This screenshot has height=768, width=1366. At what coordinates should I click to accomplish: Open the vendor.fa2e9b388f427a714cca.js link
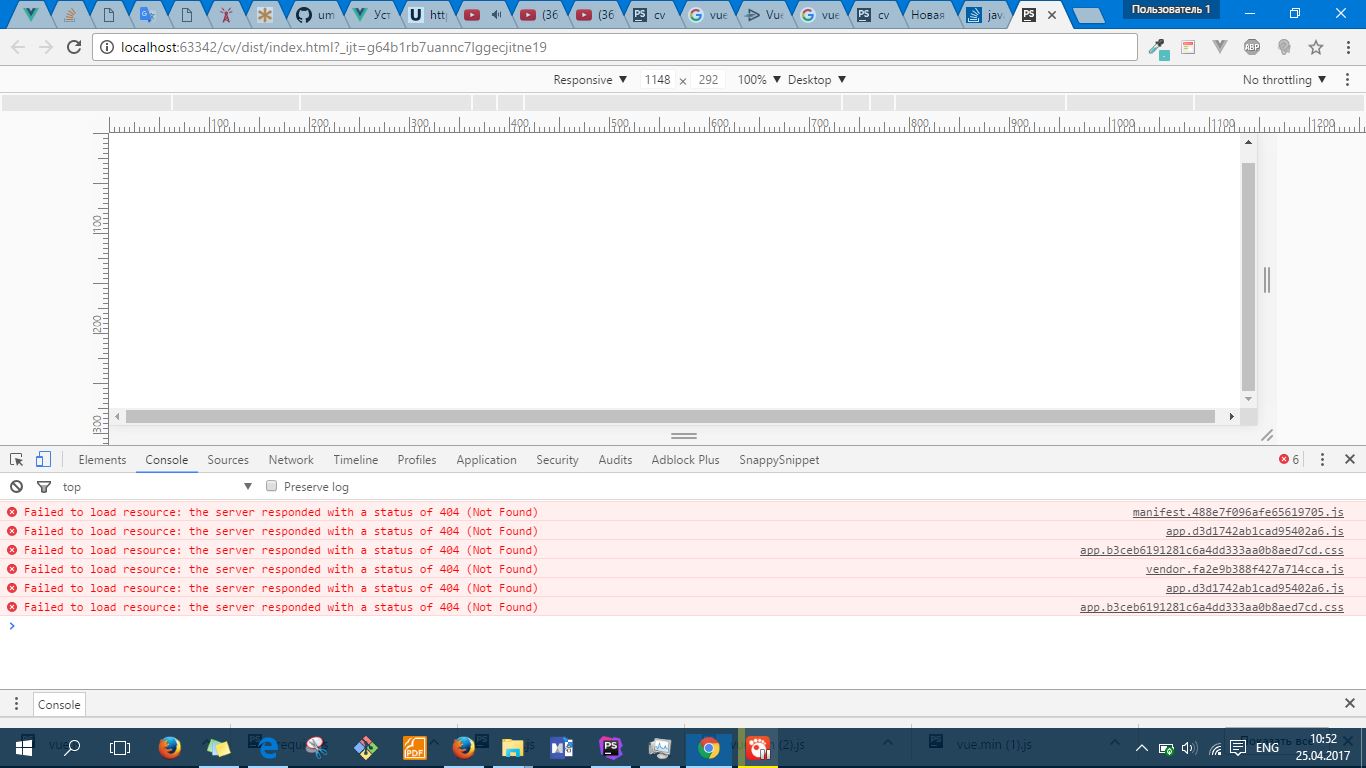[1245, 569]
